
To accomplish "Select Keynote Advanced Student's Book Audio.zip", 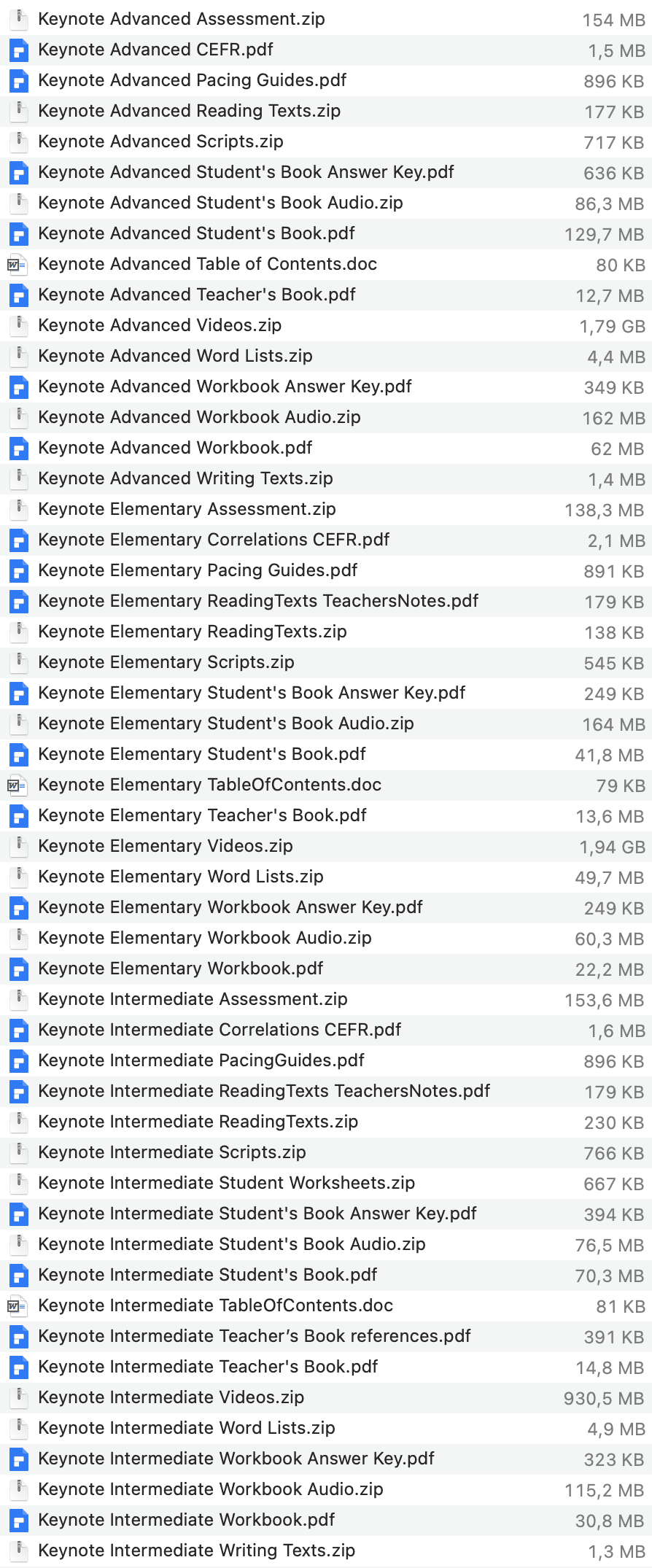I will pos(220,203).
